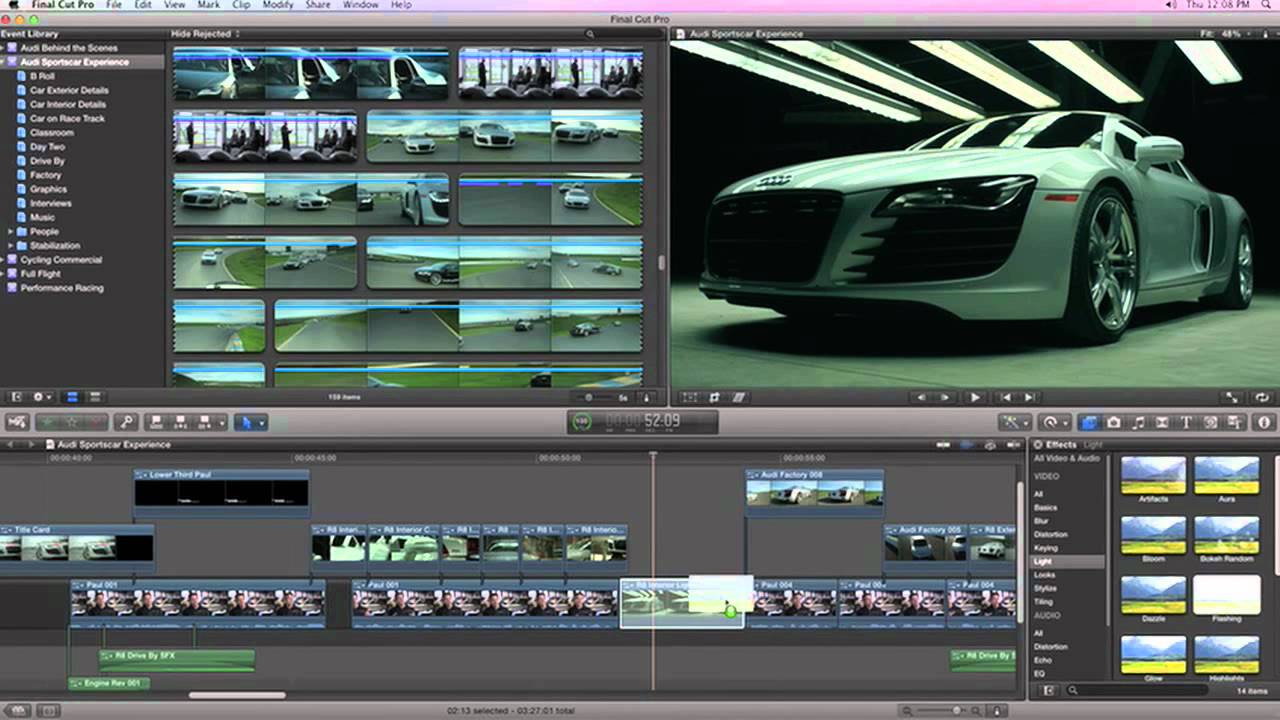Click the viewer Transform tool icon
The image size is (1280, 720).
(x=690, y=397)
